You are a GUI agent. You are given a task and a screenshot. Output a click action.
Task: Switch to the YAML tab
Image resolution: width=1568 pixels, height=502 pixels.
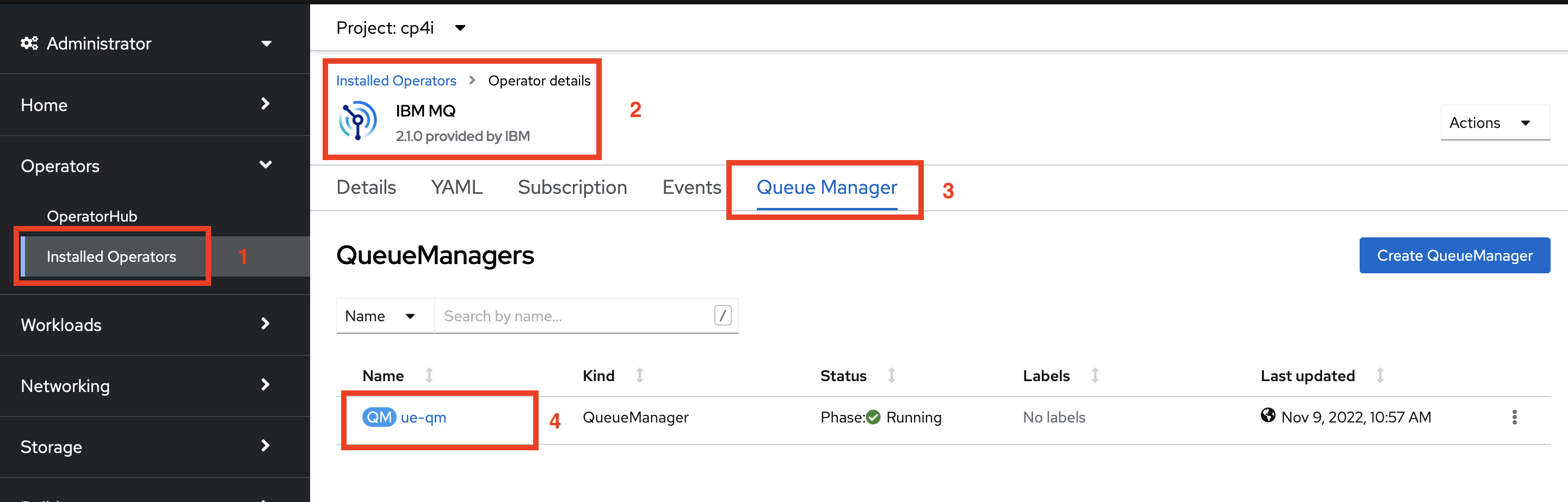pos(456,187)
